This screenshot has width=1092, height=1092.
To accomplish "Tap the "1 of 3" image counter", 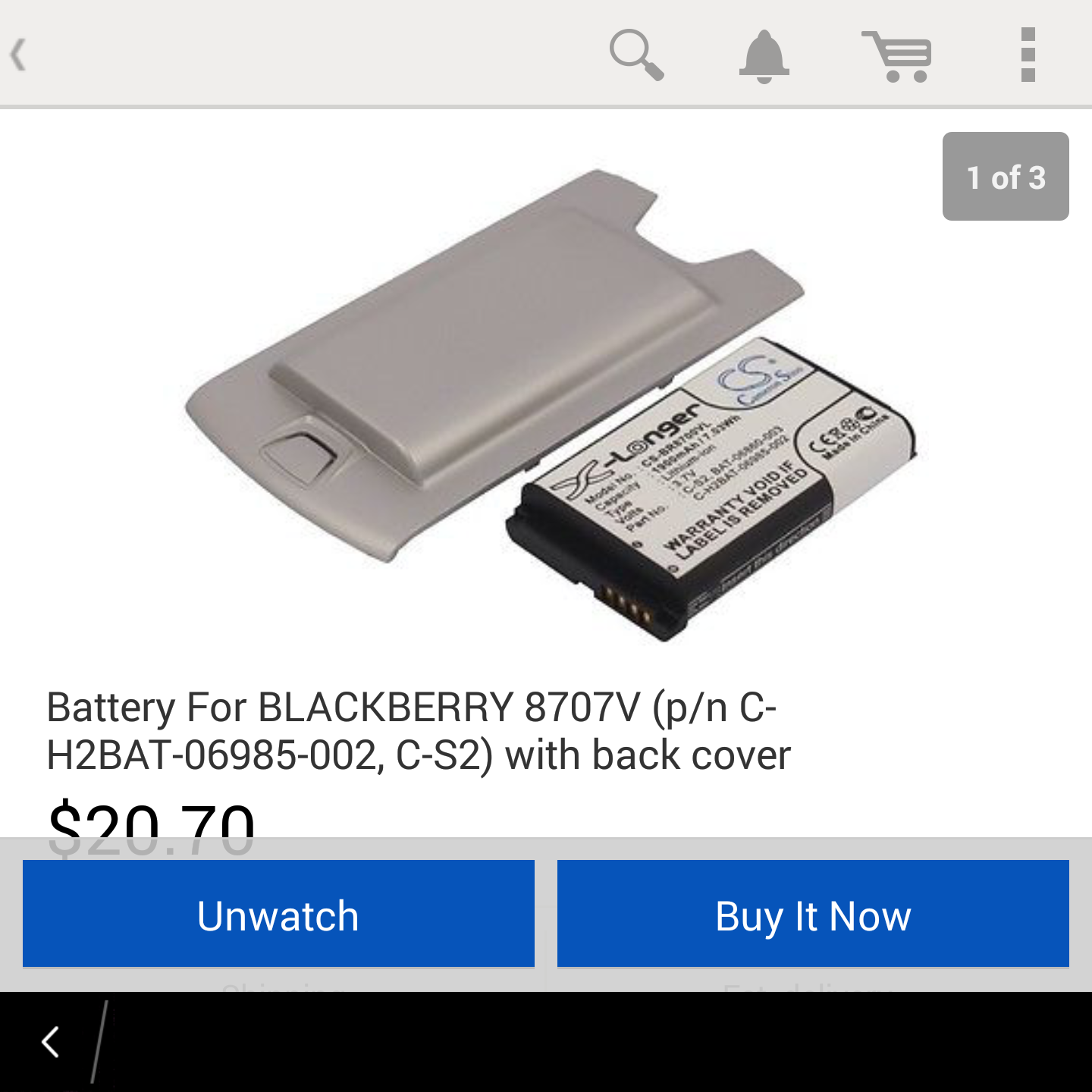I will [x=1006, y=177].
